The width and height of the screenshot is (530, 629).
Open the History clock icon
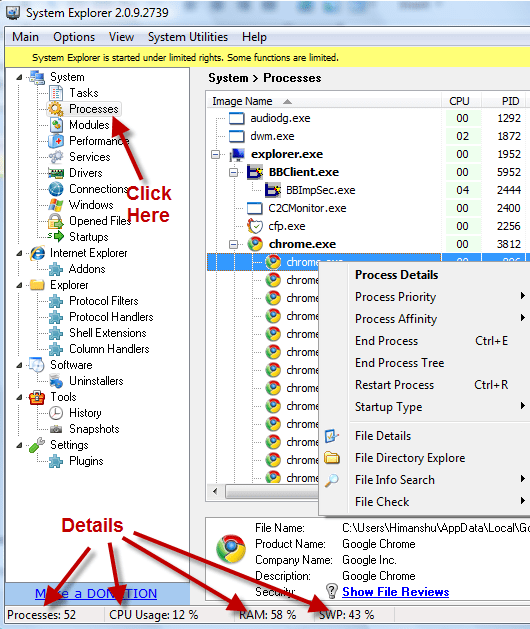pos(56,413)
